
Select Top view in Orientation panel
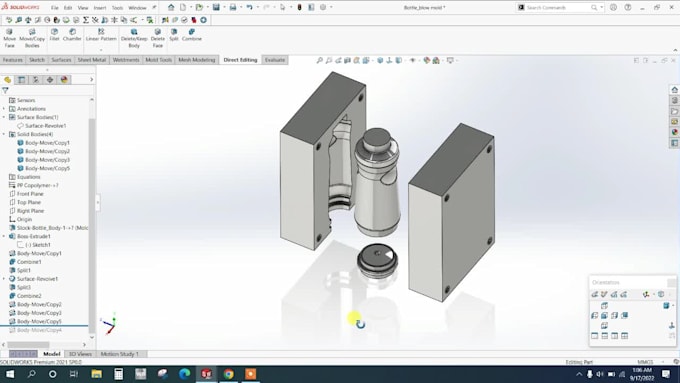pyautogui.click(x=604, y=306)
